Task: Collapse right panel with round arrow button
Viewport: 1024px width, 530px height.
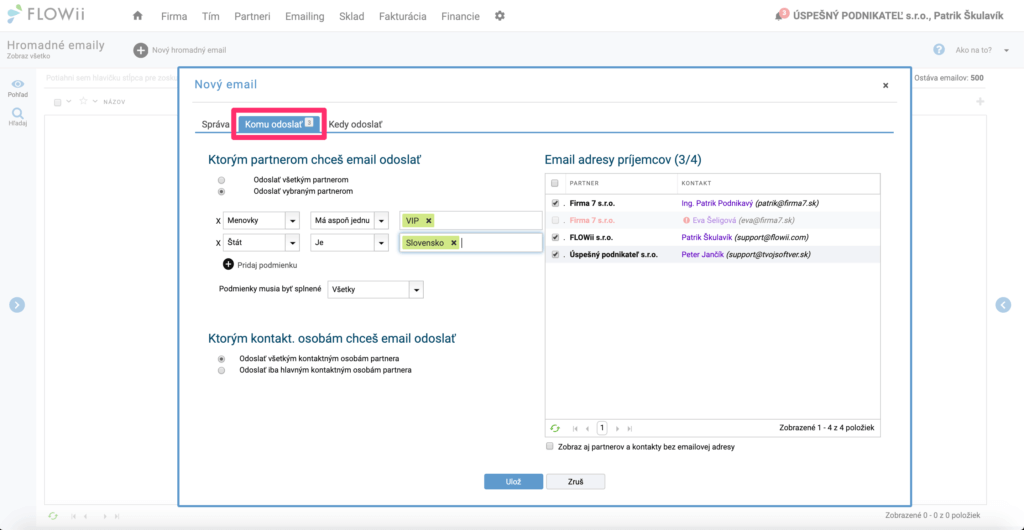Action: coord(1003,304)
